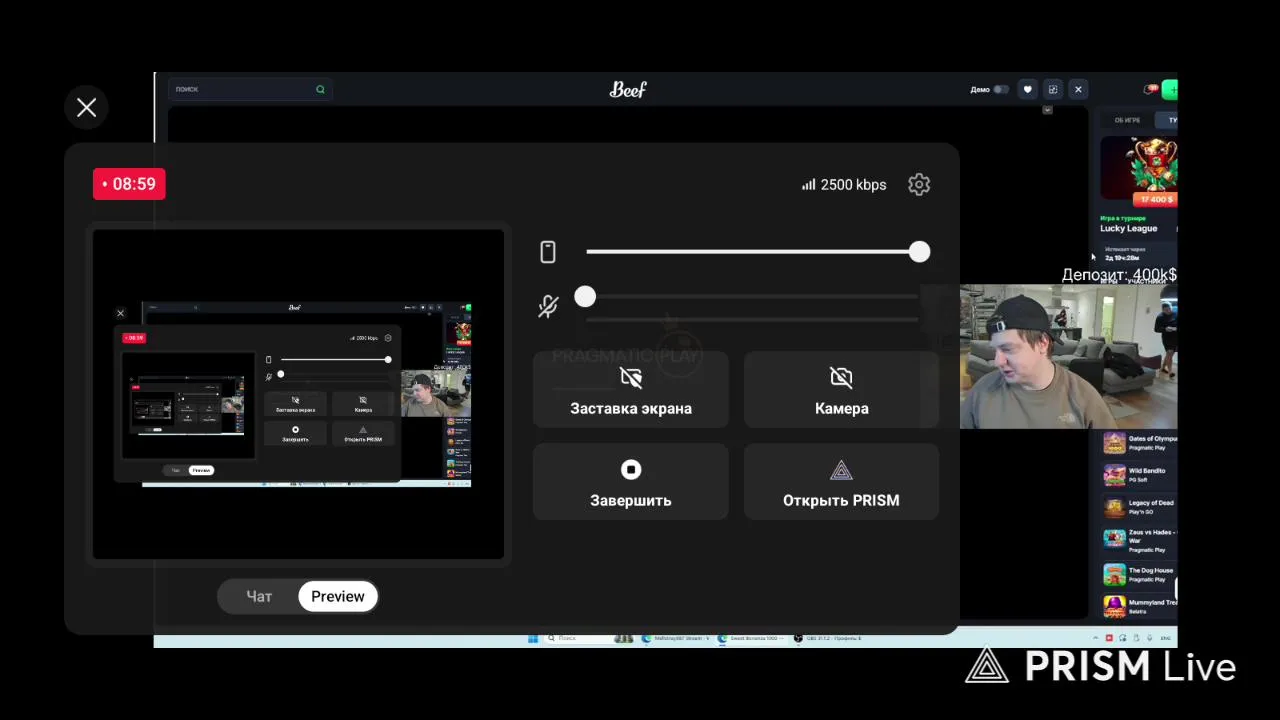Click the green plus deposit button
The image size is (1280, 720).
[1170, 90]
